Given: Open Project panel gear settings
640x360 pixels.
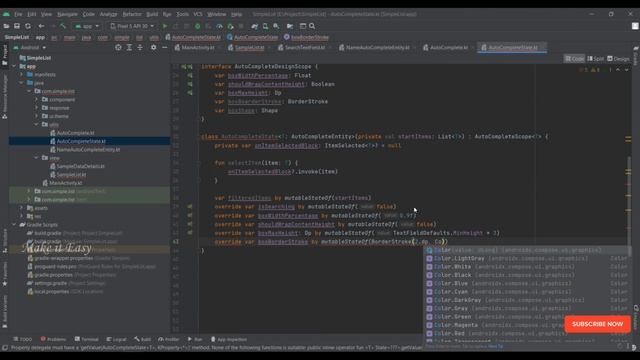Looking at the screenshot, I should (153, 47).
